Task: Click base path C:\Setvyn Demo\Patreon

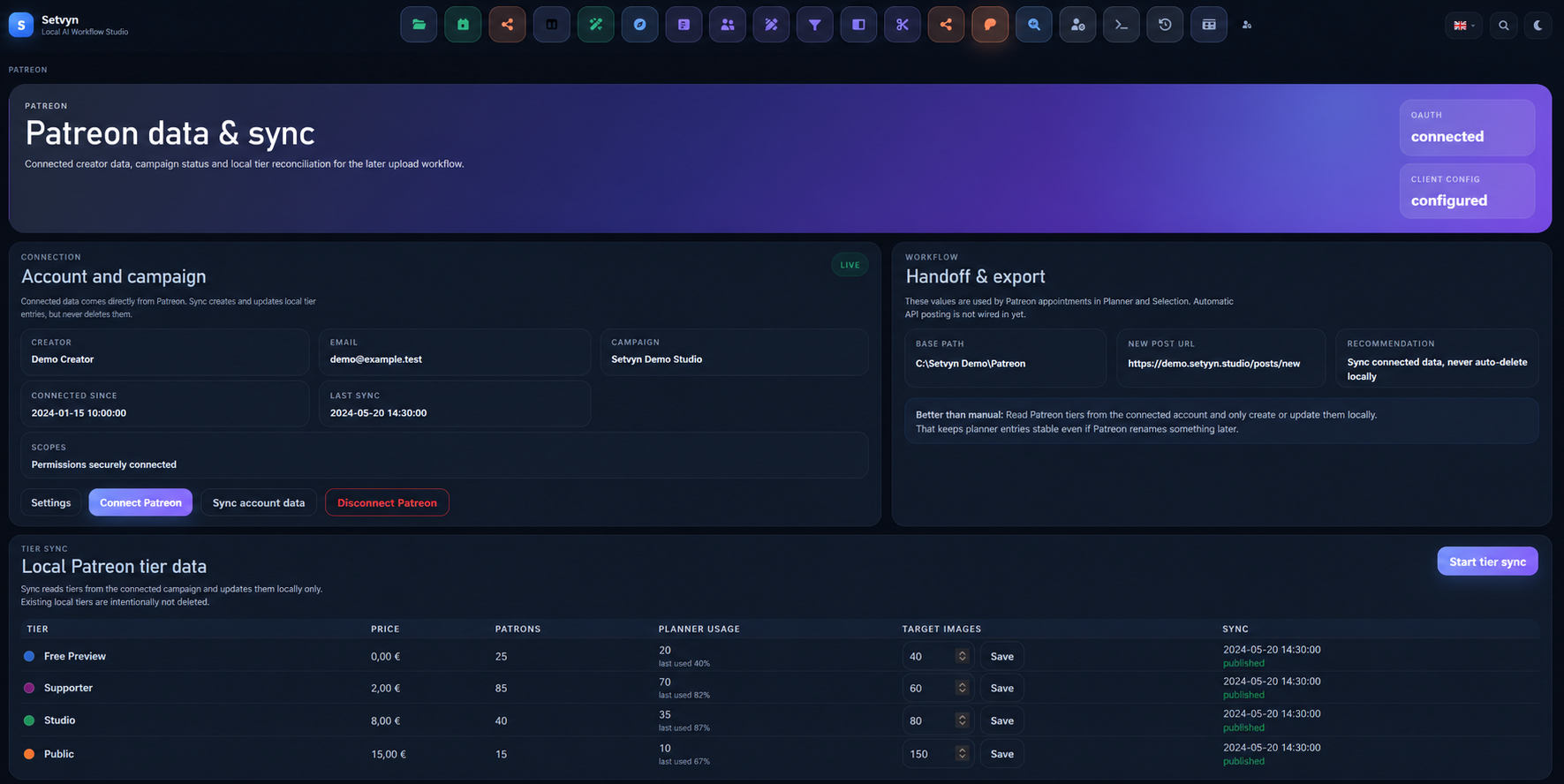Action: pos(971,364)
